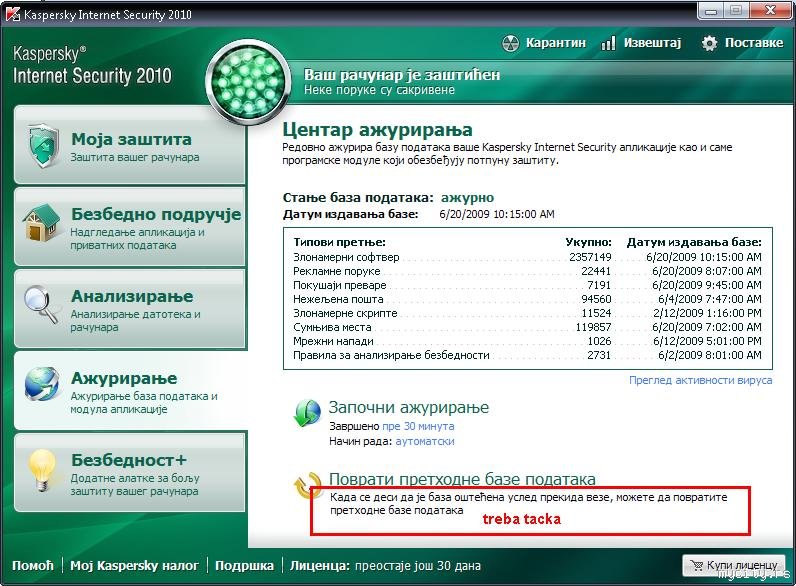Change run mode via 'аутоматски' link
Viewport: 796px width, 586px height.
tap(425, 441)
